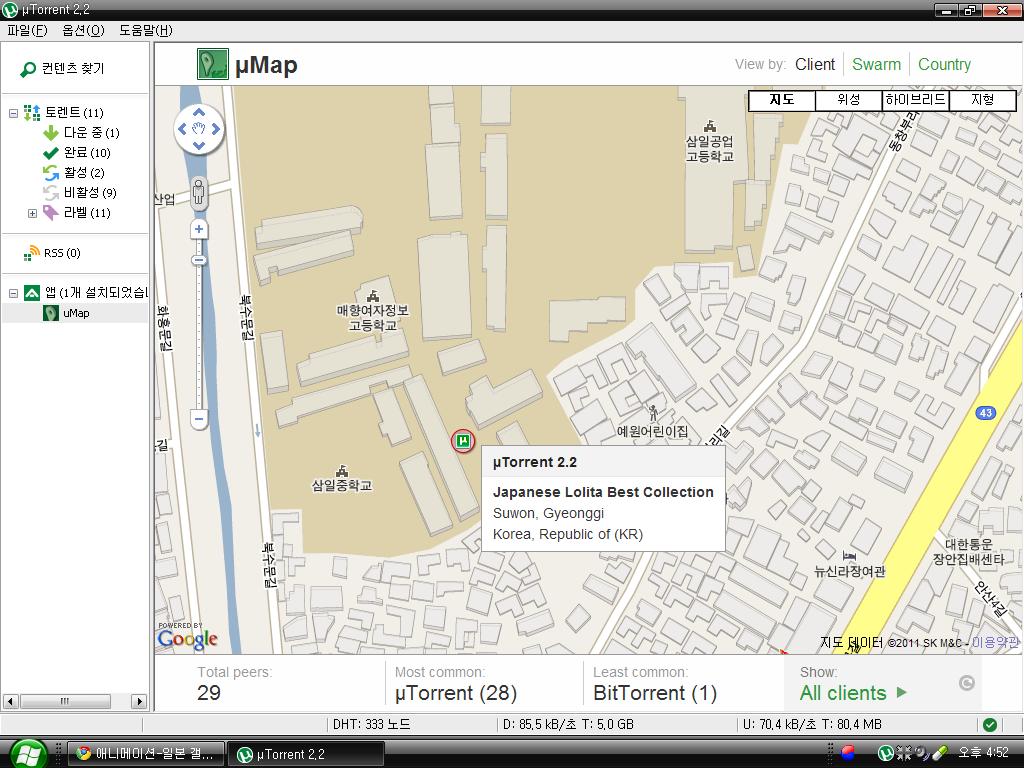Switch map type to 하이브리드

pyautogui.click(x=916, y=100)
